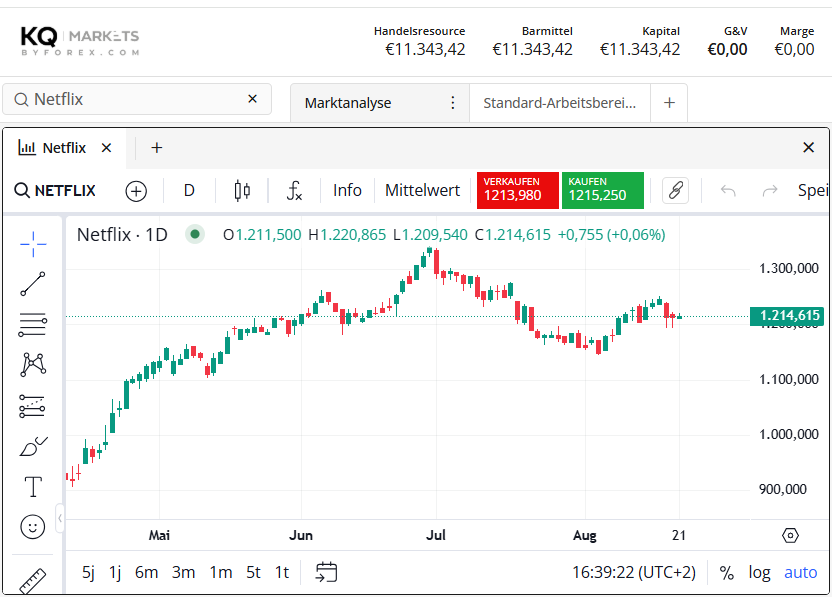Screen dimensions: 832x597
Task: Click the Kapital value
Action: (639, 49)
